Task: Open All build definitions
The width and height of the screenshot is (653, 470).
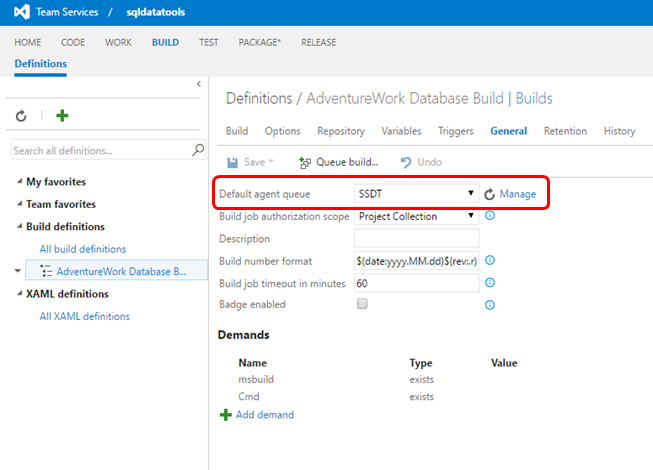Action: [x=82, y=249]
